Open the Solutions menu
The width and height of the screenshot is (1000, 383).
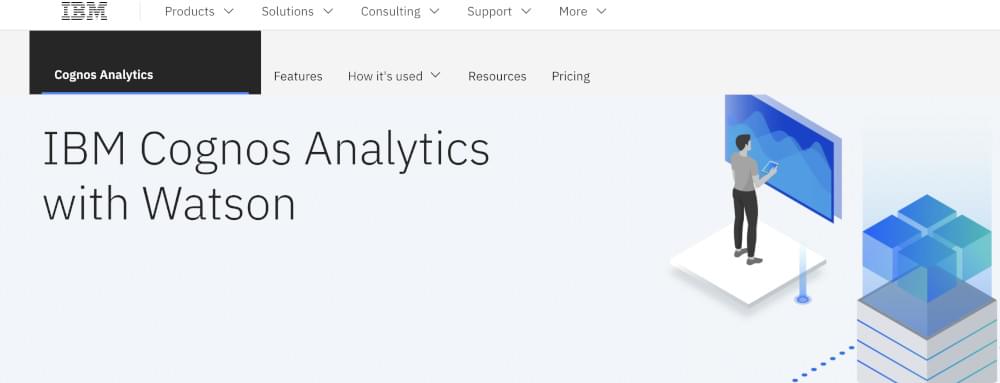coord(297,11)
